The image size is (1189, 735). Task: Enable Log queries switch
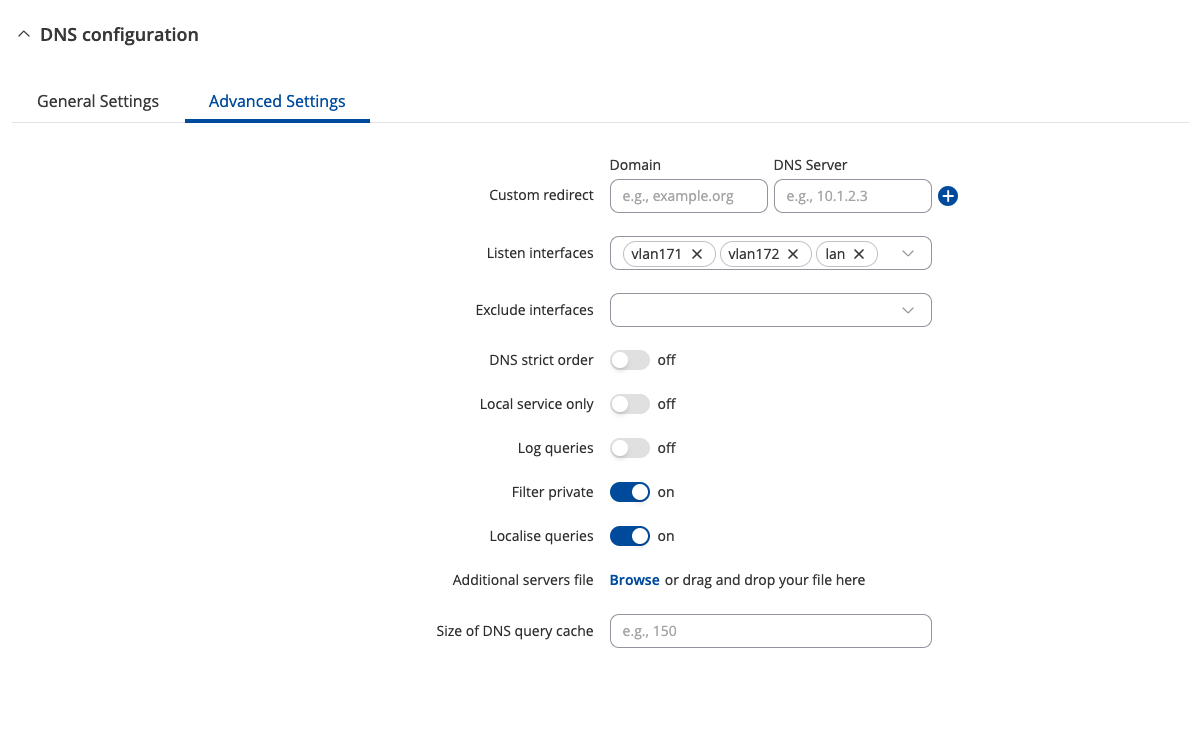629,448
